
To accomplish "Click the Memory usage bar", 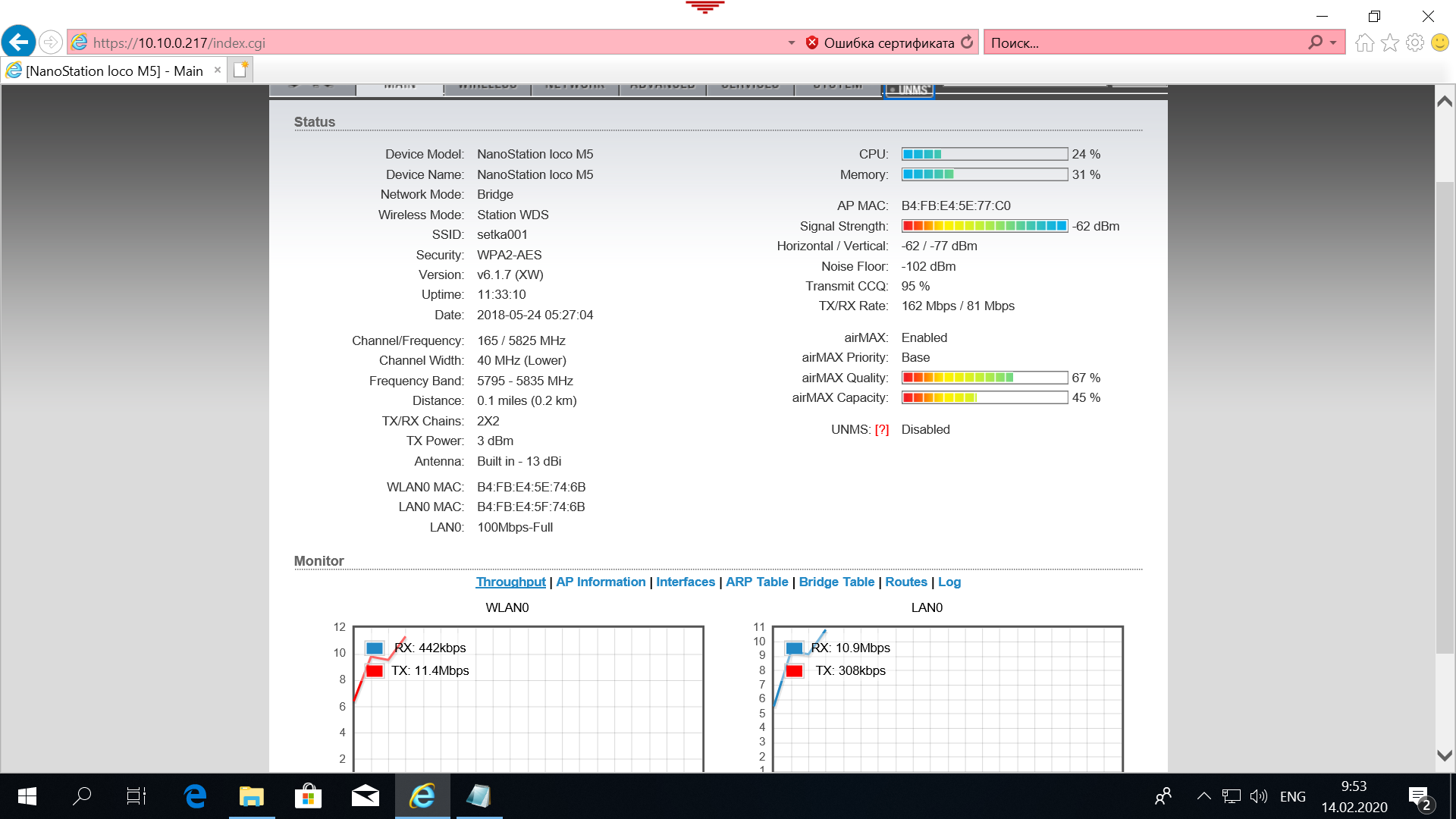I will 984,174.
